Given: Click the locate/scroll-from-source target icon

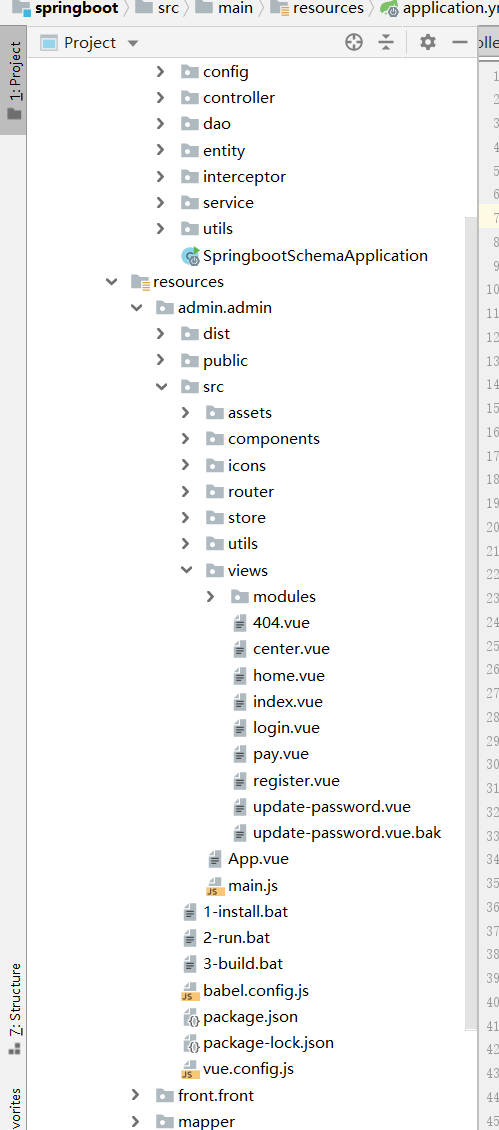Looking at the screenshot, I should pyautogui.click(x=353, y=43).
